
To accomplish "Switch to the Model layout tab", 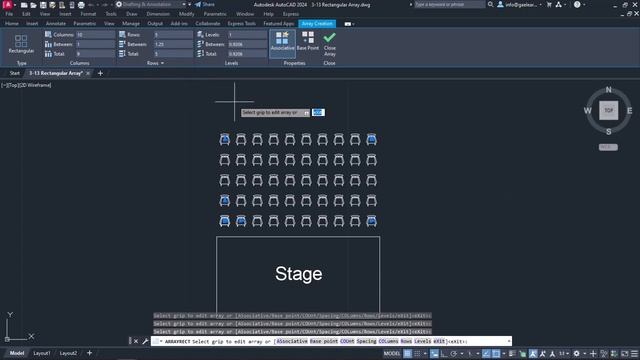I will click(x=17, y=353).
